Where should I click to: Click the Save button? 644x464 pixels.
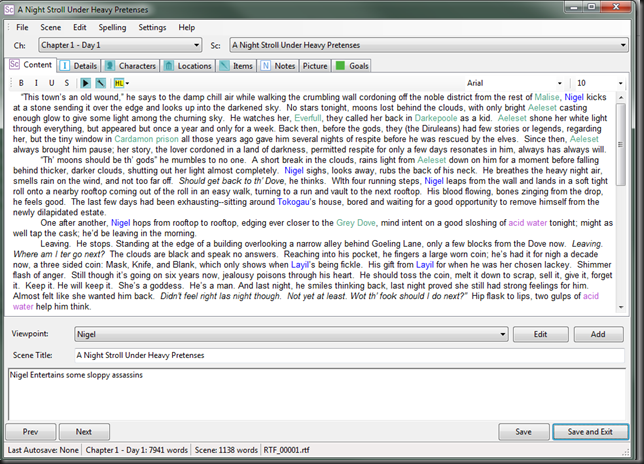point(523,432)
